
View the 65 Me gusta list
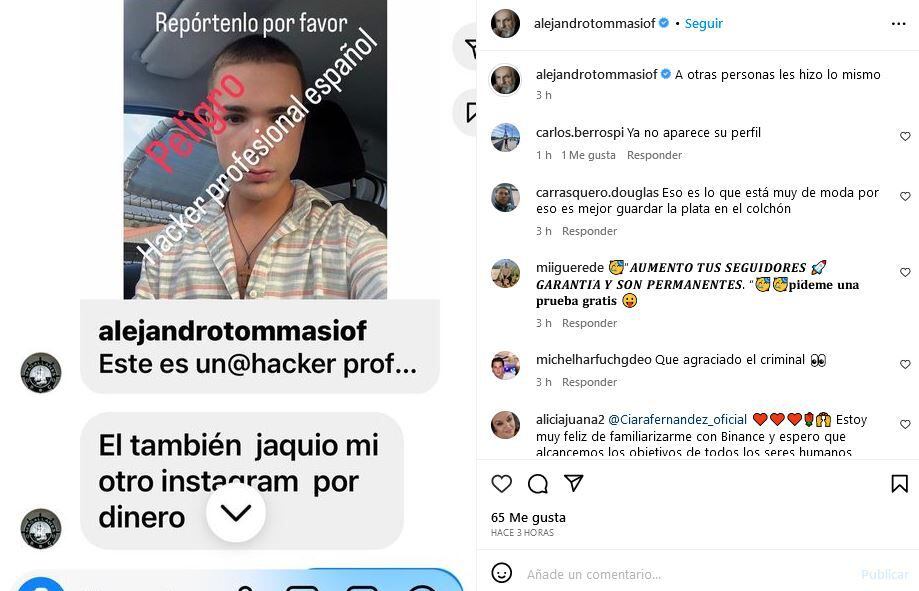[x=528, y=518]
